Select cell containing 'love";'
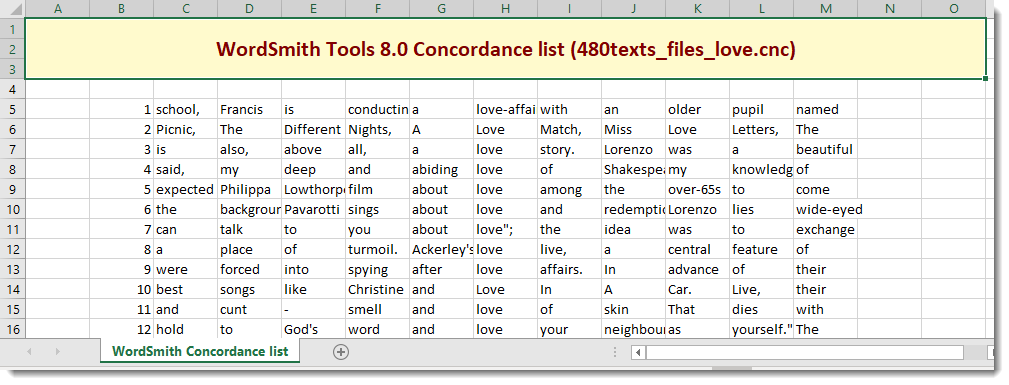 pos(506,229)
